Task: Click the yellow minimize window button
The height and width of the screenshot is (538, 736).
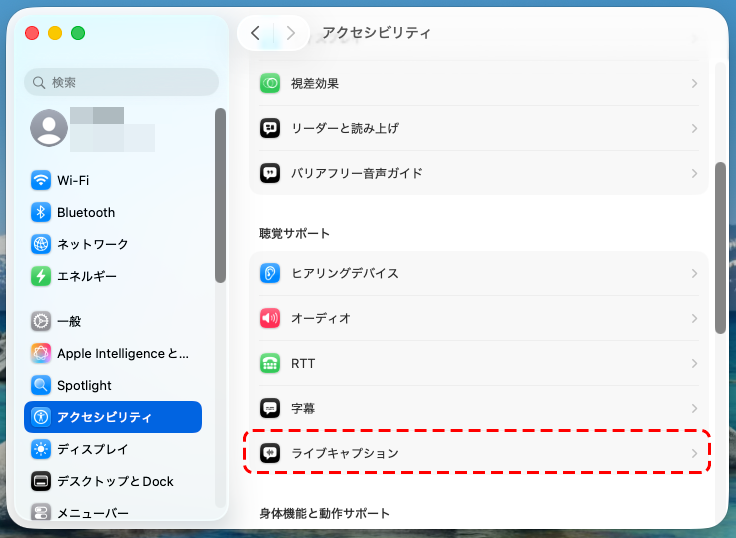Action: click(x=55, y=33)
